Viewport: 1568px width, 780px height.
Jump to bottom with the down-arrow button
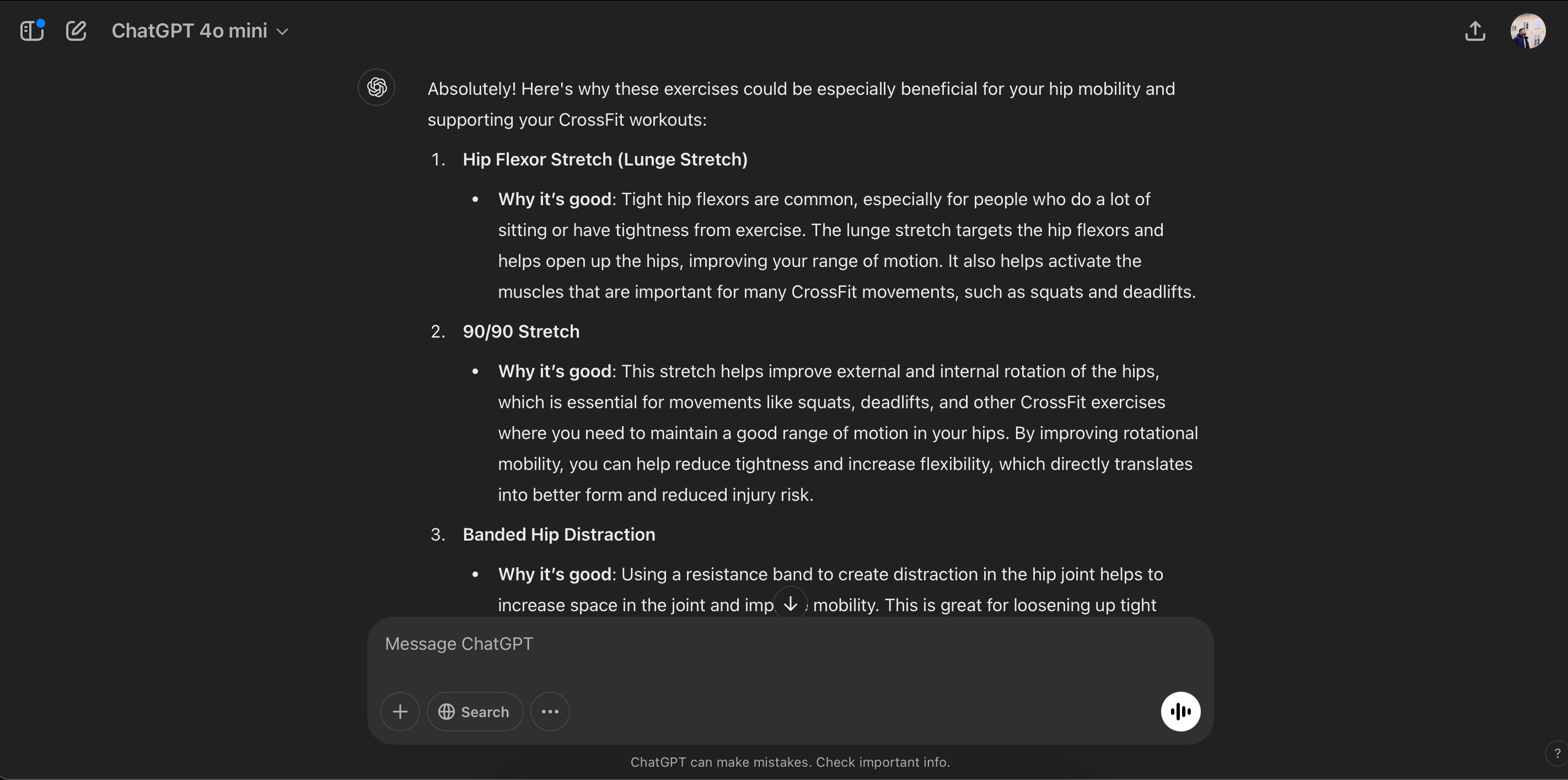coord(790,603)
